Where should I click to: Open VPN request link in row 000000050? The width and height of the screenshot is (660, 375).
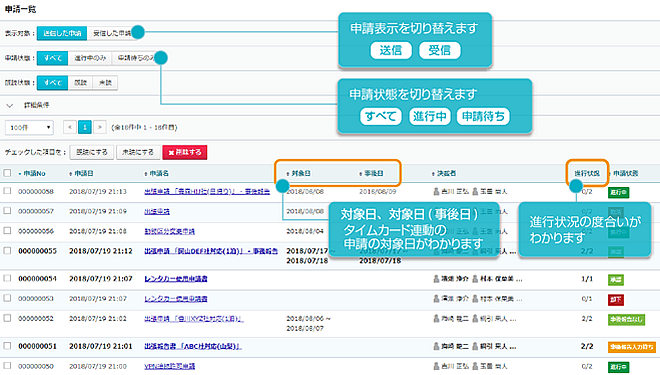coord(170,367)
